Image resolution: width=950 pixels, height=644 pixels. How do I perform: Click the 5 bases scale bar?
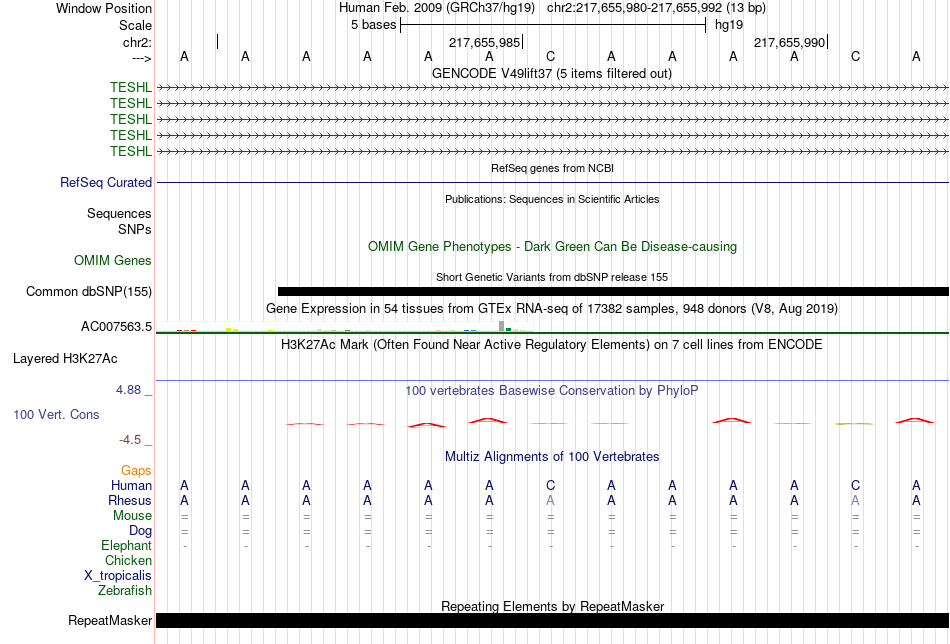click(553, 25)
